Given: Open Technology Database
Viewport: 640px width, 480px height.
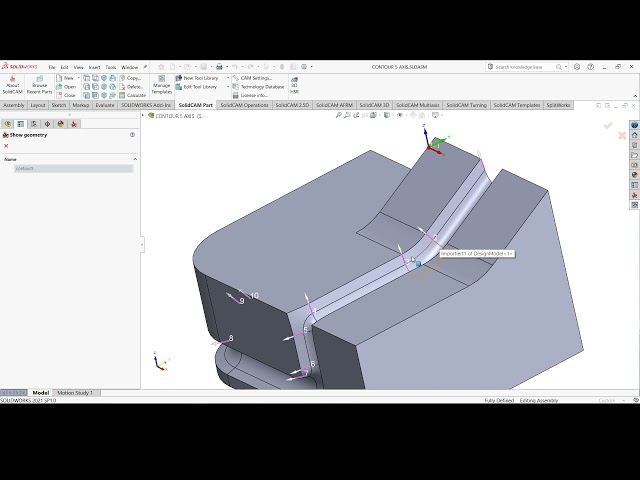Looking at the screenshot, I should (x=258, y=87).
